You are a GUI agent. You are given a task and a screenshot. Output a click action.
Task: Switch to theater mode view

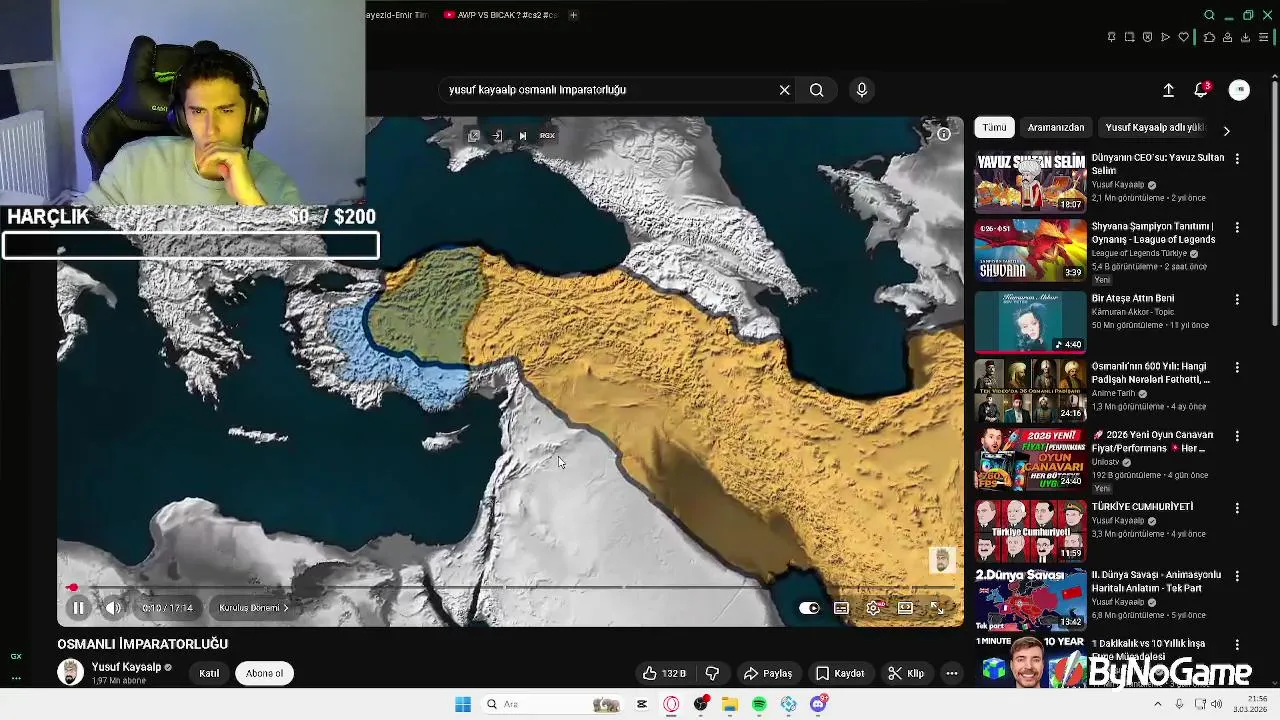point(905,608)
